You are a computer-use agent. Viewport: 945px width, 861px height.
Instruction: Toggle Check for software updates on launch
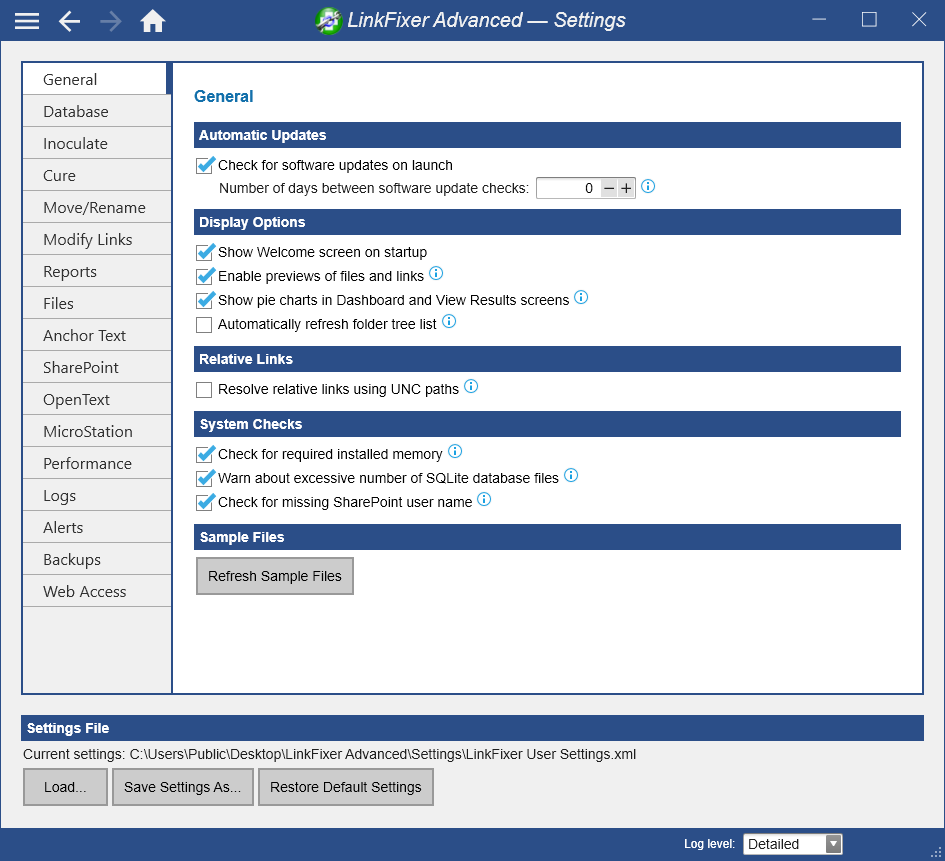204,166
